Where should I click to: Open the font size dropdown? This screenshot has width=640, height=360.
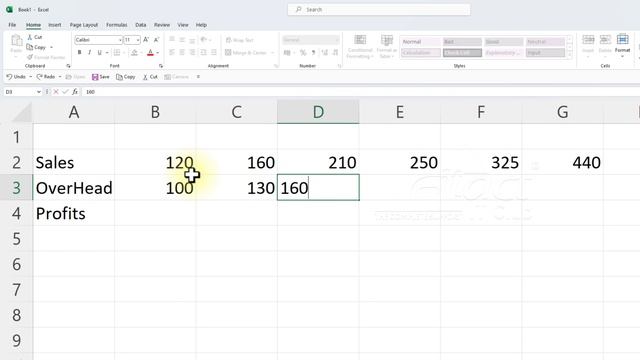coord(138,40)
